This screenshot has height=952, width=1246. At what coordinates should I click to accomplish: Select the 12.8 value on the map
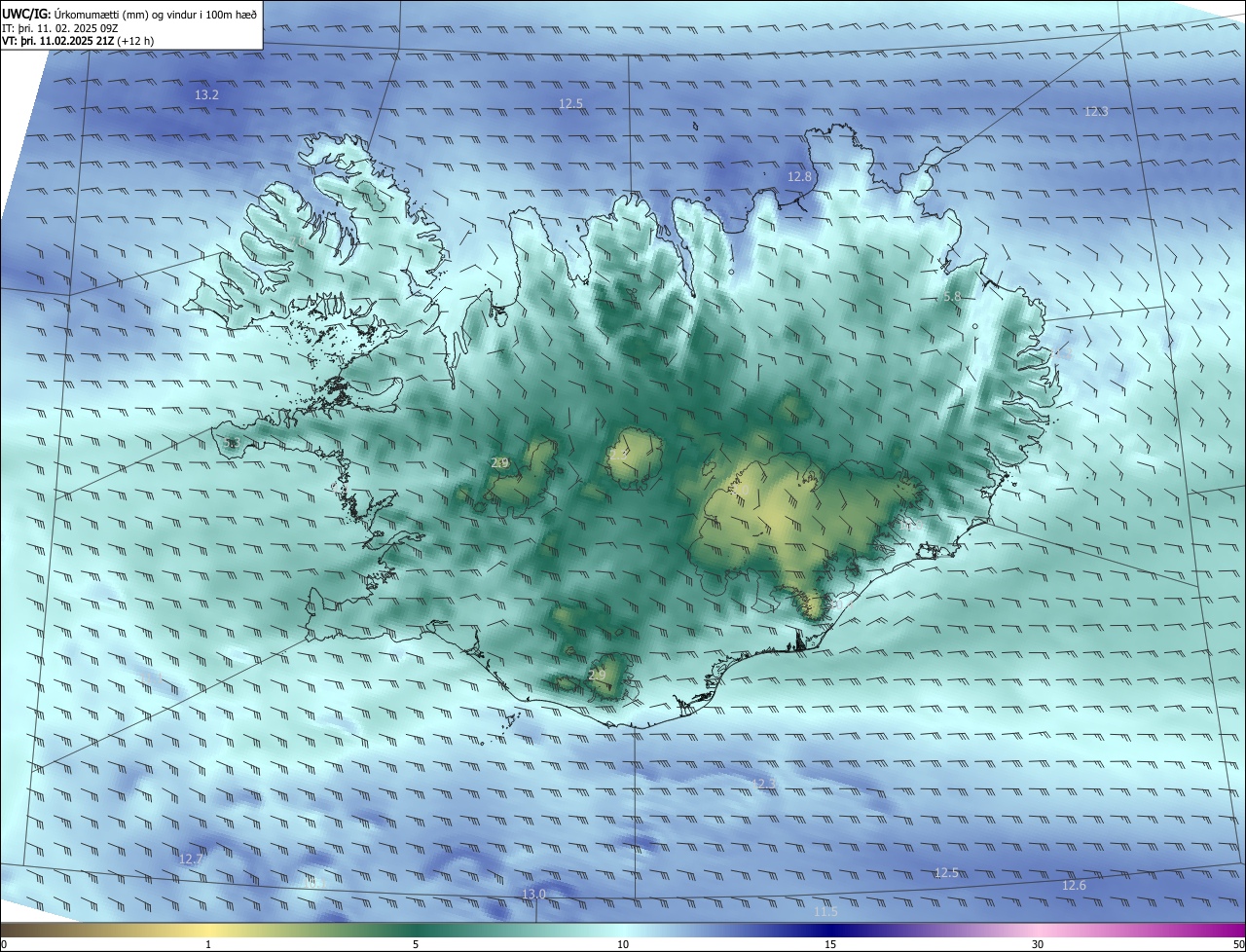(x=799, y=177)
